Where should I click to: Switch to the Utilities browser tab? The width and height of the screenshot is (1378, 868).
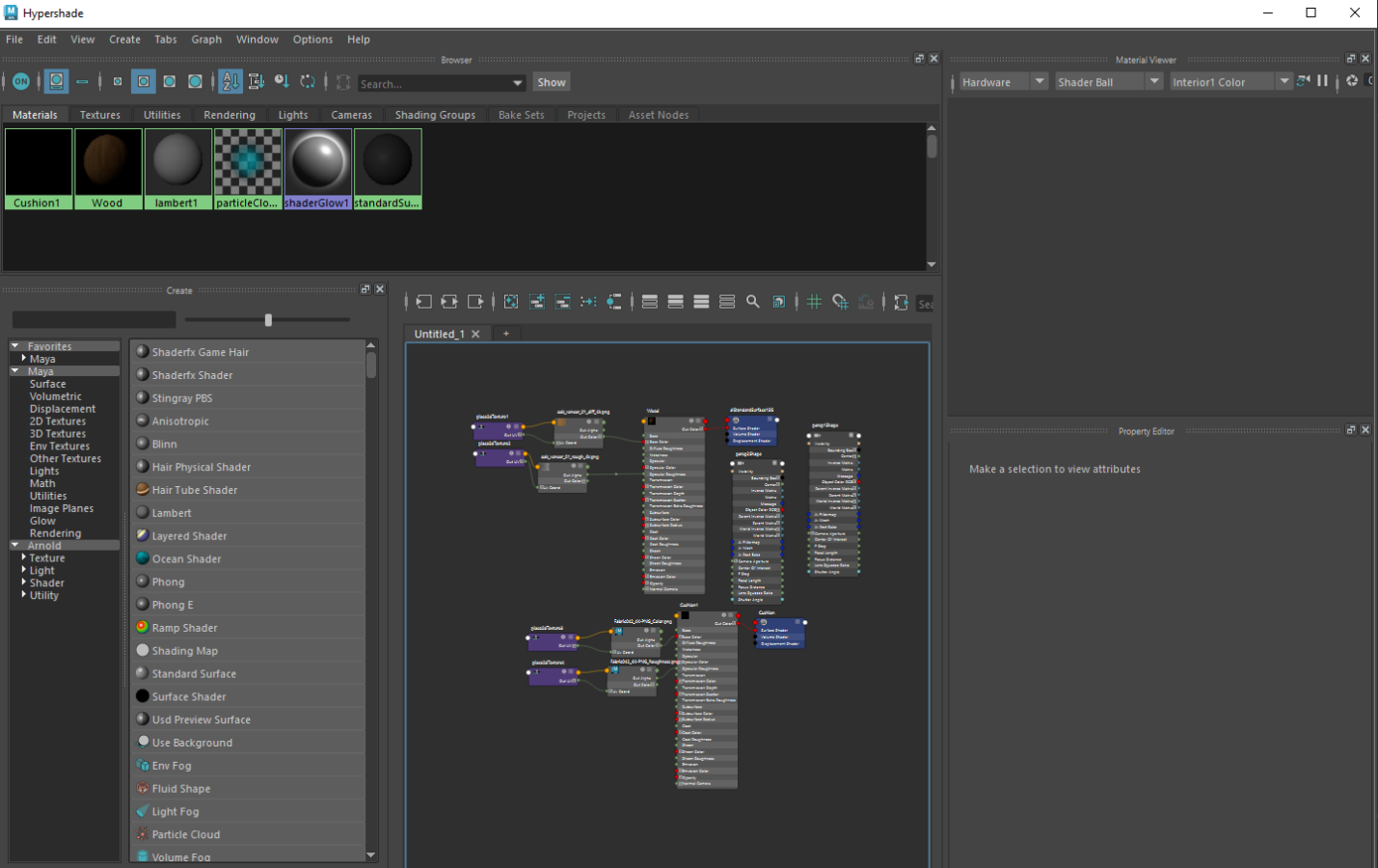tap(162, 115)
